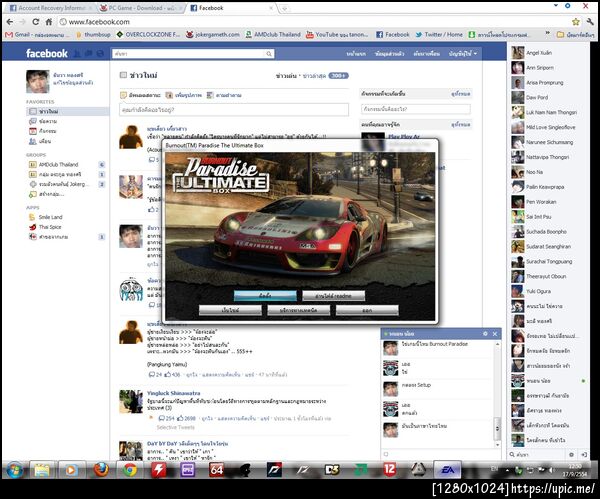Go to Chrome home page icon
The width and height of the screenshot is (600, 499).
49,22
